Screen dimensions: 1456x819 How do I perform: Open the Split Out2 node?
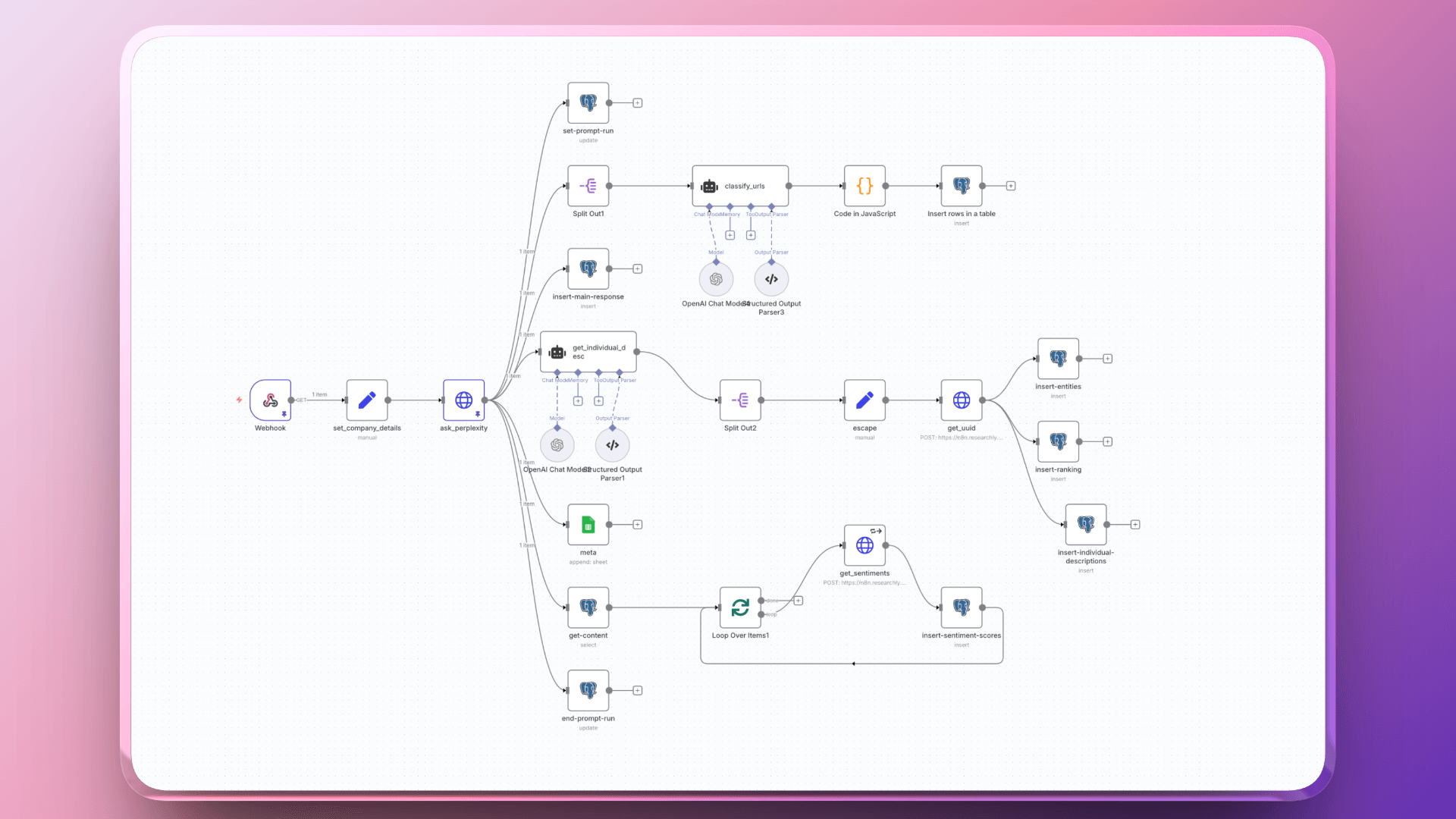tap(739, 400)
